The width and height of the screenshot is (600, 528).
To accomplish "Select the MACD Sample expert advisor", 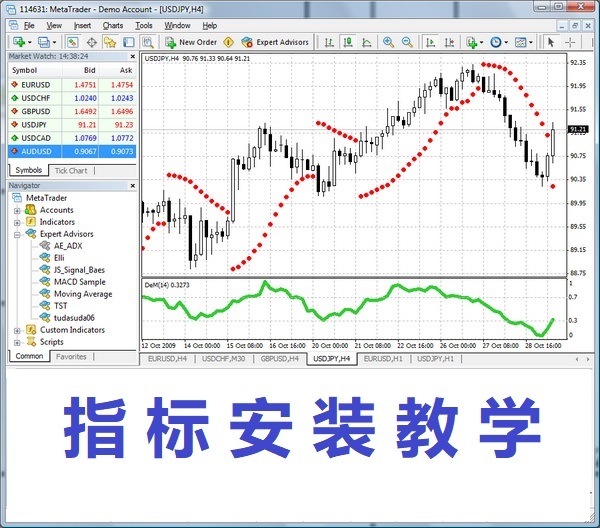I will tap(73, 282).
